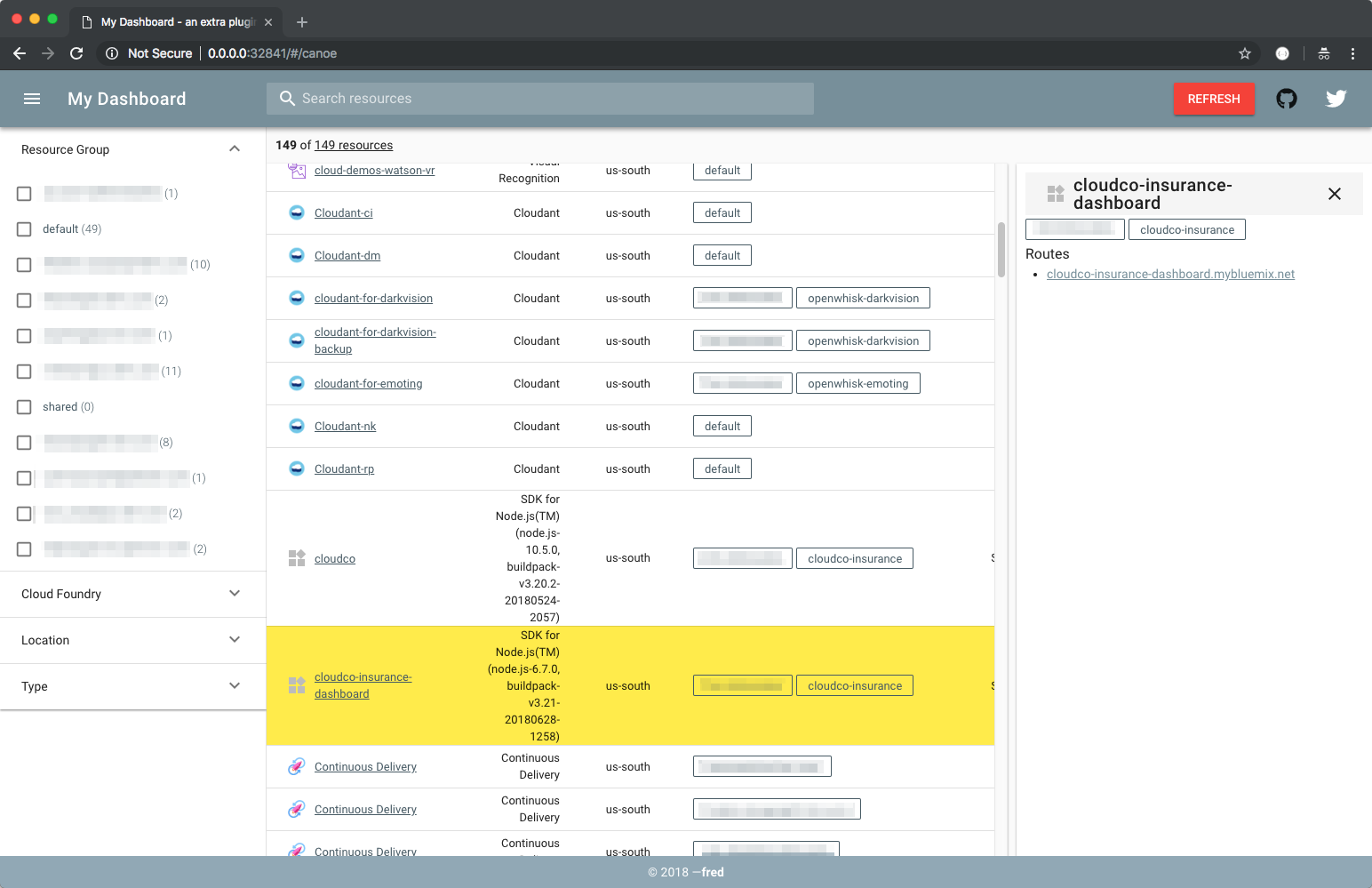Image resolution: width=1372 pixels, height=888 pixels.
Task: Check the last resource group checkbox (2)
Action: [24, 549]
